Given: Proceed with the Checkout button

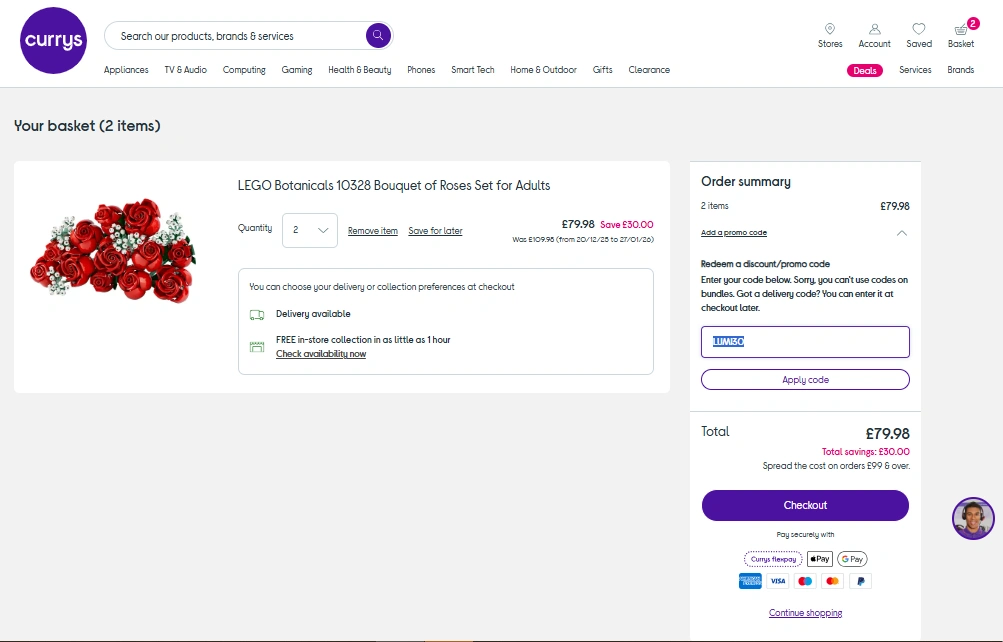Looking at the screenshot, I should pos(805,505).
